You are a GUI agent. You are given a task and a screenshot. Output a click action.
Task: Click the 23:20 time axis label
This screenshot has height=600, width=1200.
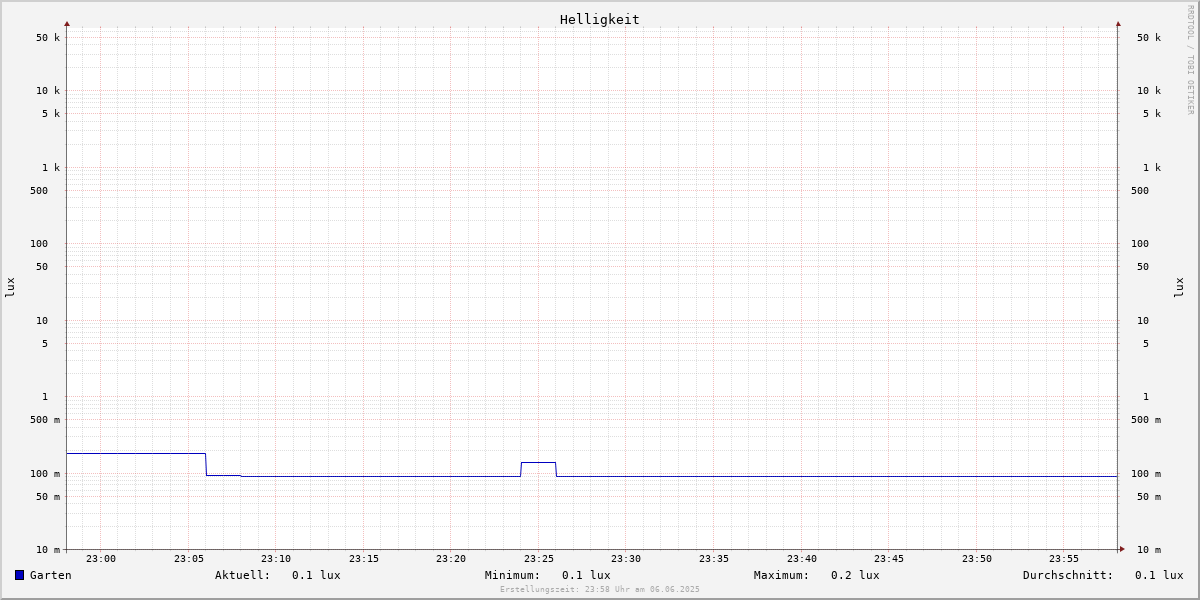pyautogui.click(x=451, y=559)
